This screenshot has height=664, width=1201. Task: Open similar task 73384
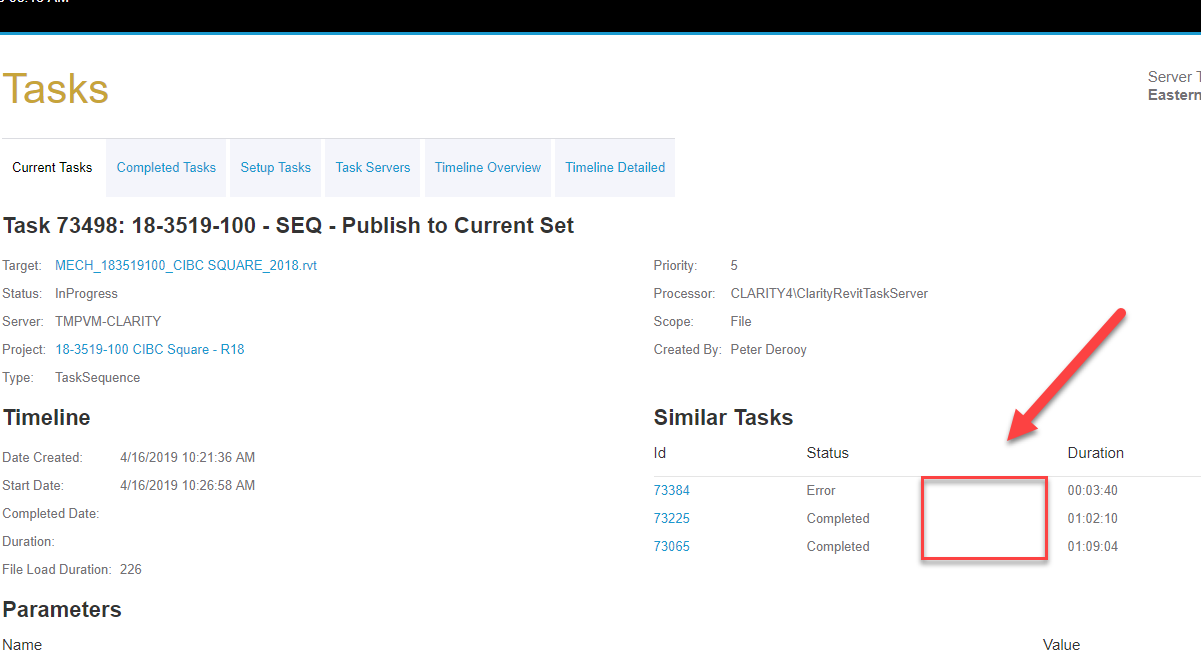pyautogui.click(x=671, y=490)
